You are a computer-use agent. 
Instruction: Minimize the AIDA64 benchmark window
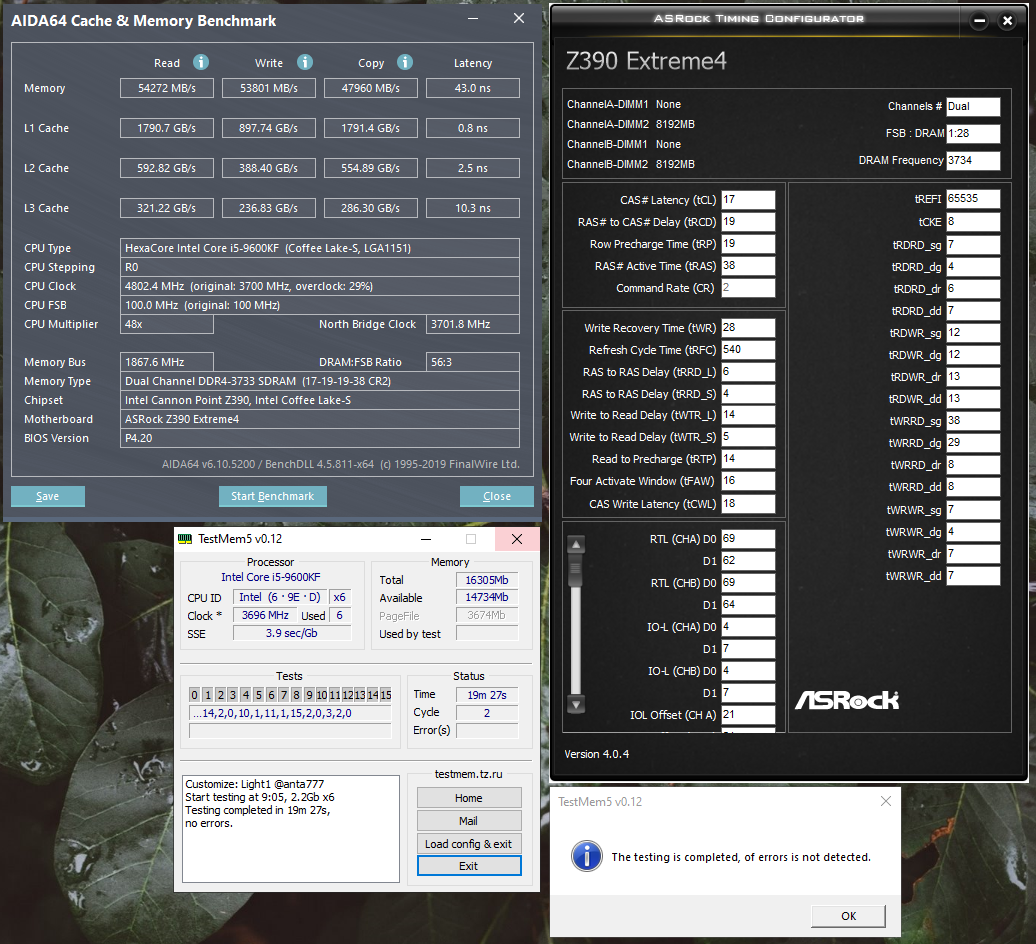point(473,18)
